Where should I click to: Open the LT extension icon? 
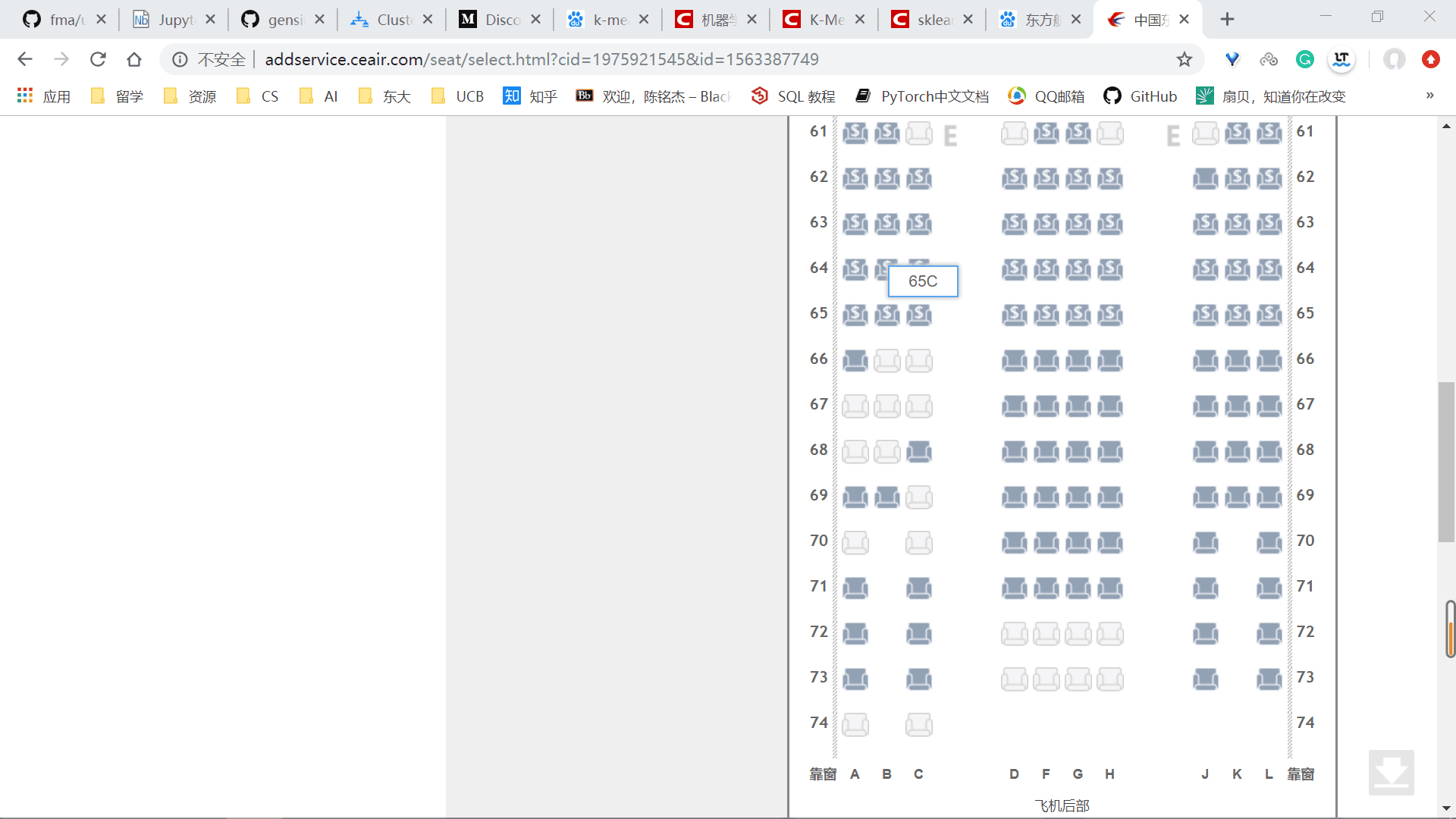(1341, 59)
